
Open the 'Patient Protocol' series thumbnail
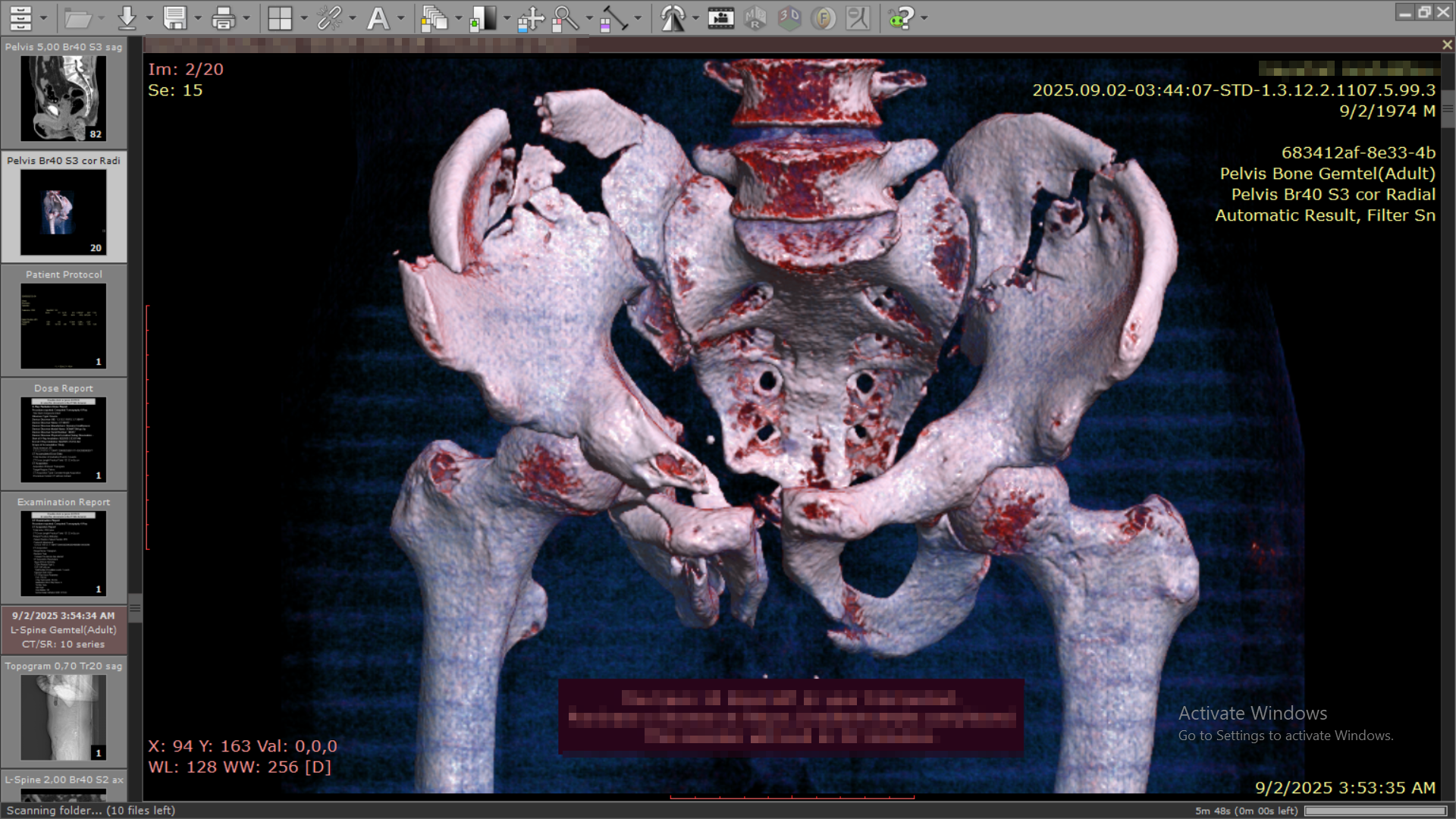tap(64, 320)
